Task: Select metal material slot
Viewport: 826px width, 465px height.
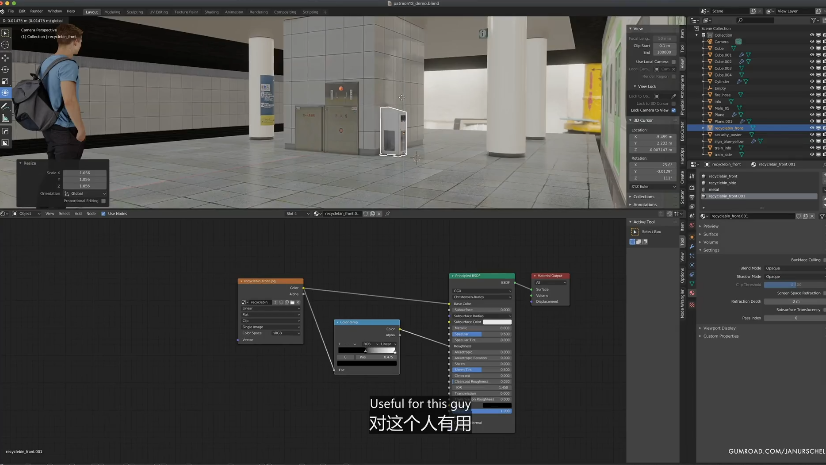Action: coord(759,190)
